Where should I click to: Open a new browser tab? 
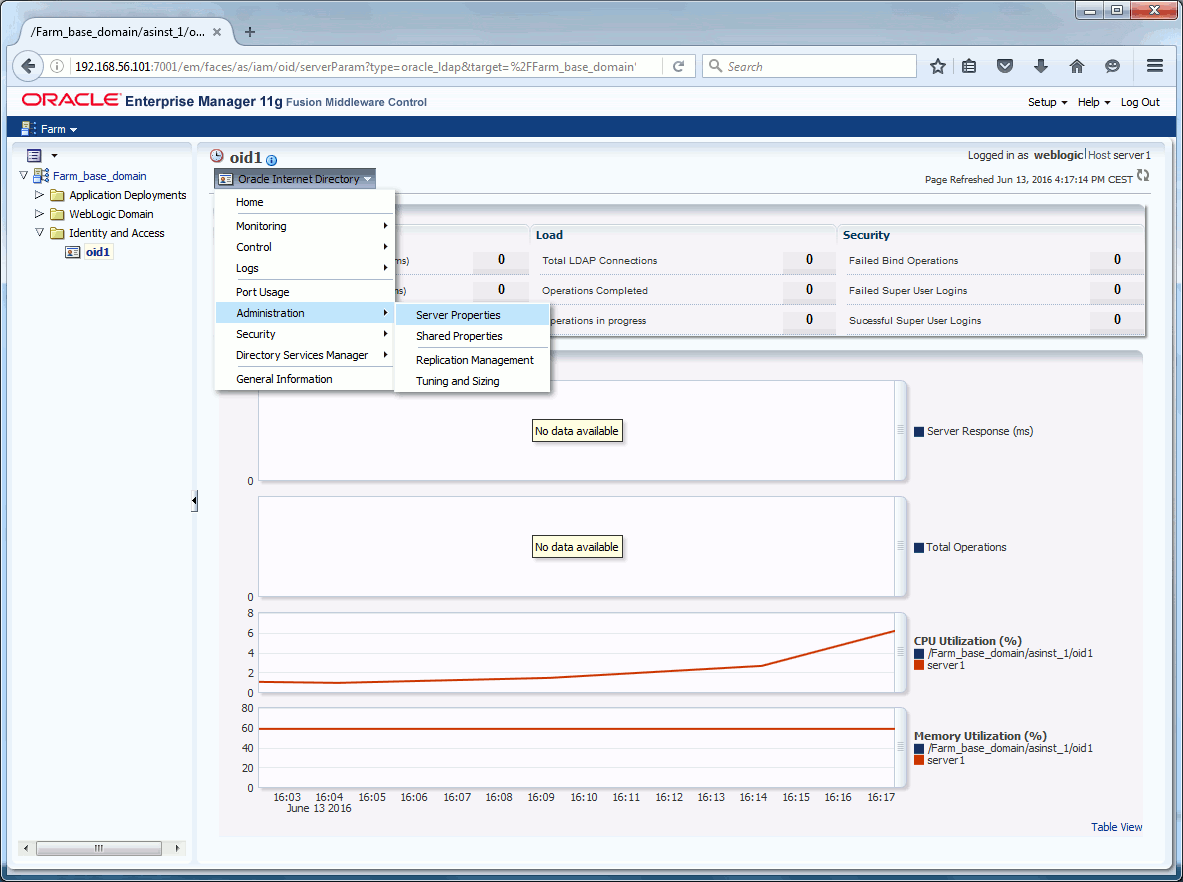click(250, 32)
